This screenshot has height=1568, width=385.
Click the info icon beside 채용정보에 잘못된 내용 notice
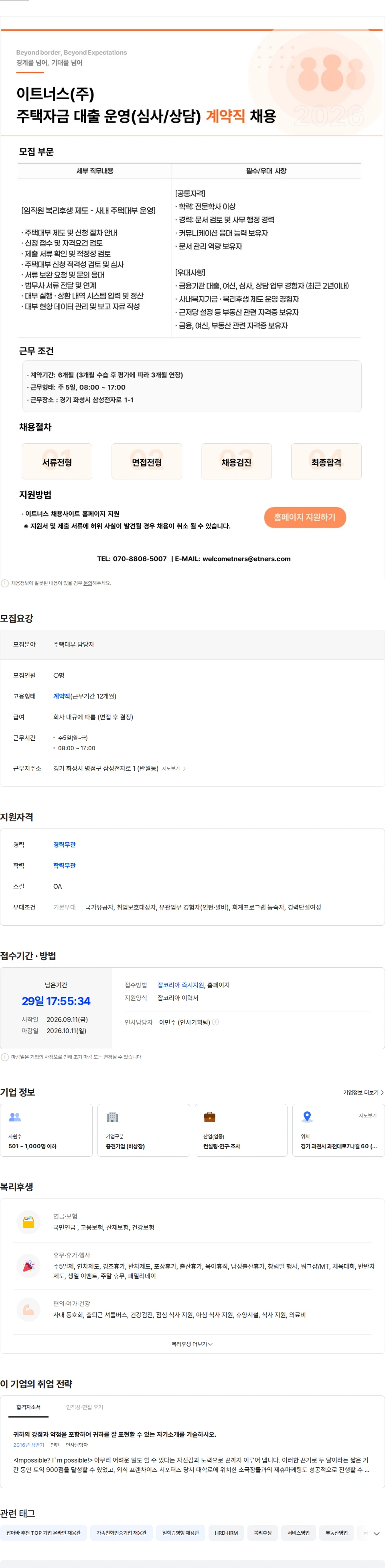tap(5, 583)
